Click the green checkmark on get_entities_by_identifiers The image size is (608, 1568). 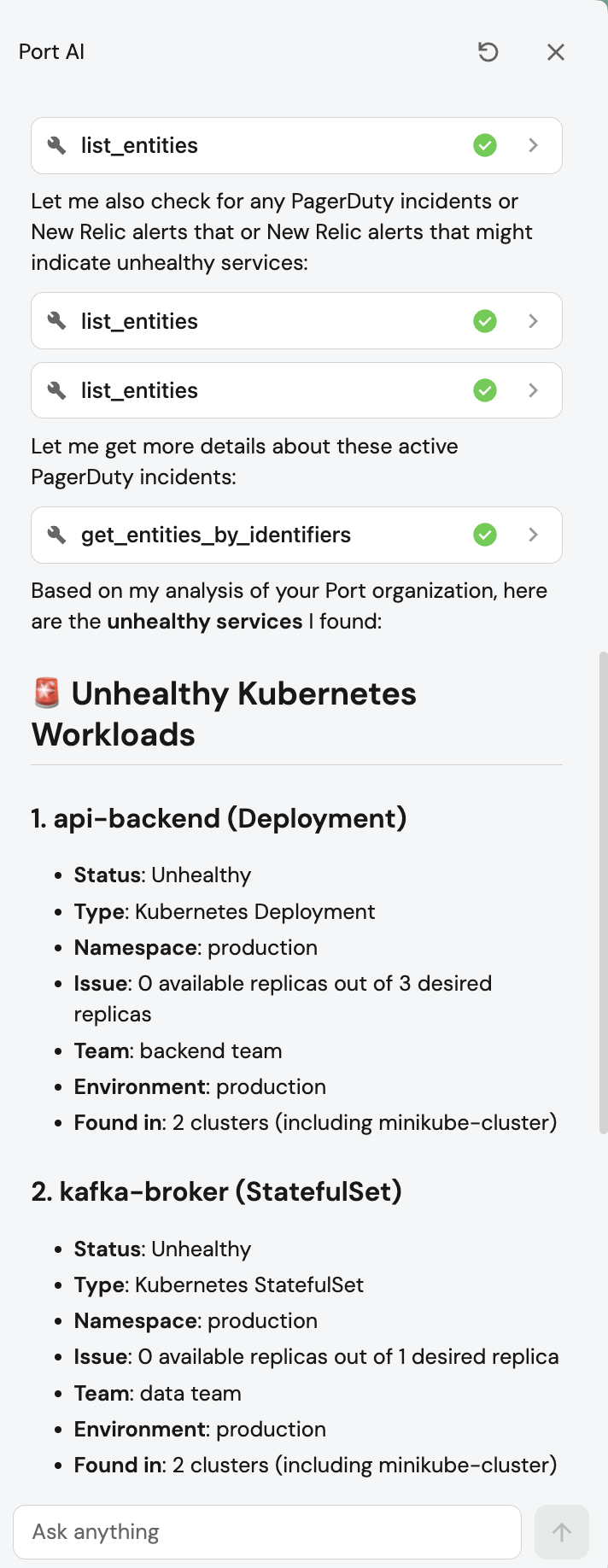(485, 535)
